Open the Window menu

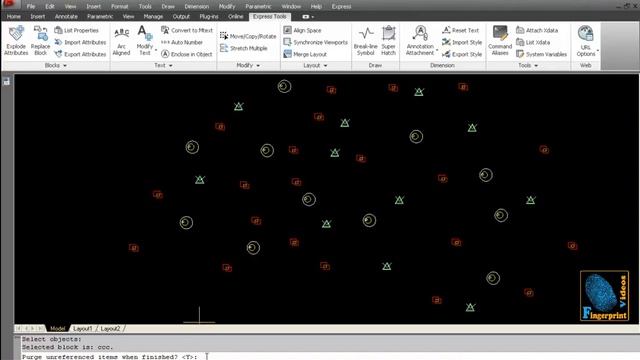point(291,7)
